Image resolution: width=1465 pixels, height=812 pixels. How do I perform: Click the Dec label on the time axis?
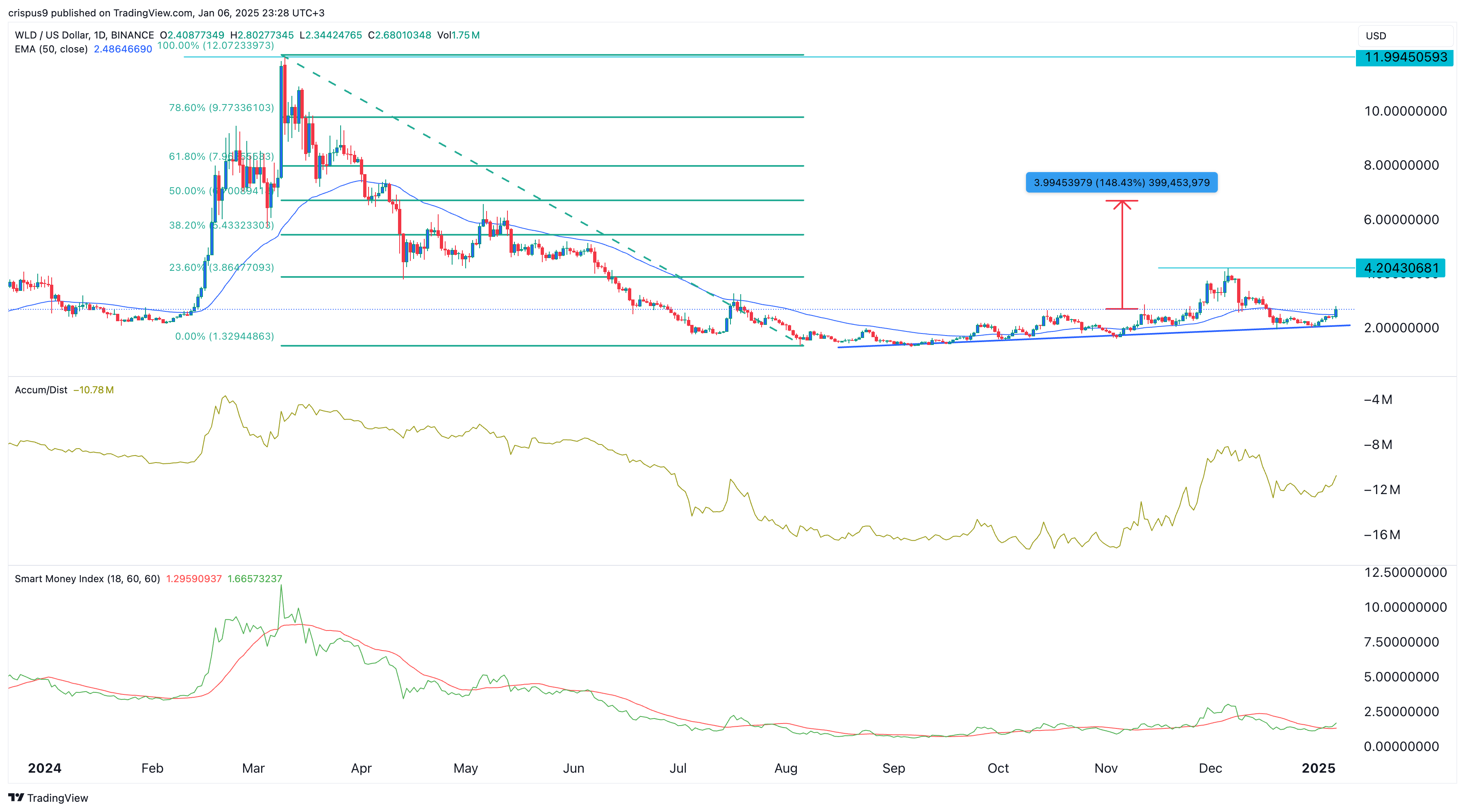1210,768
